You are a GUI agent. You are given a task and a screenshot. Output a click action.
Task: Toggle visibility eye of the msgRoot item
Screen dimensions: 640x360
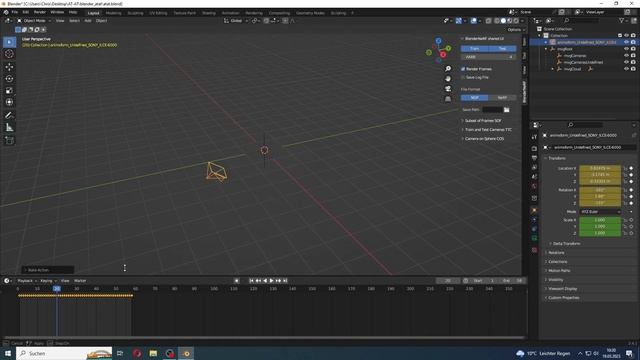click(626, 49)
